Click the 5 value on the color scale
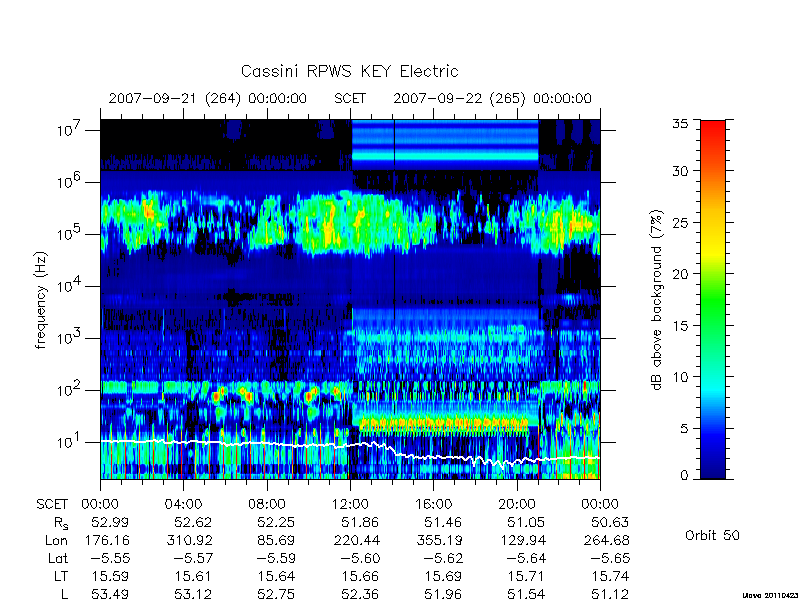The image size is (800, 600). tap(684, 428)
